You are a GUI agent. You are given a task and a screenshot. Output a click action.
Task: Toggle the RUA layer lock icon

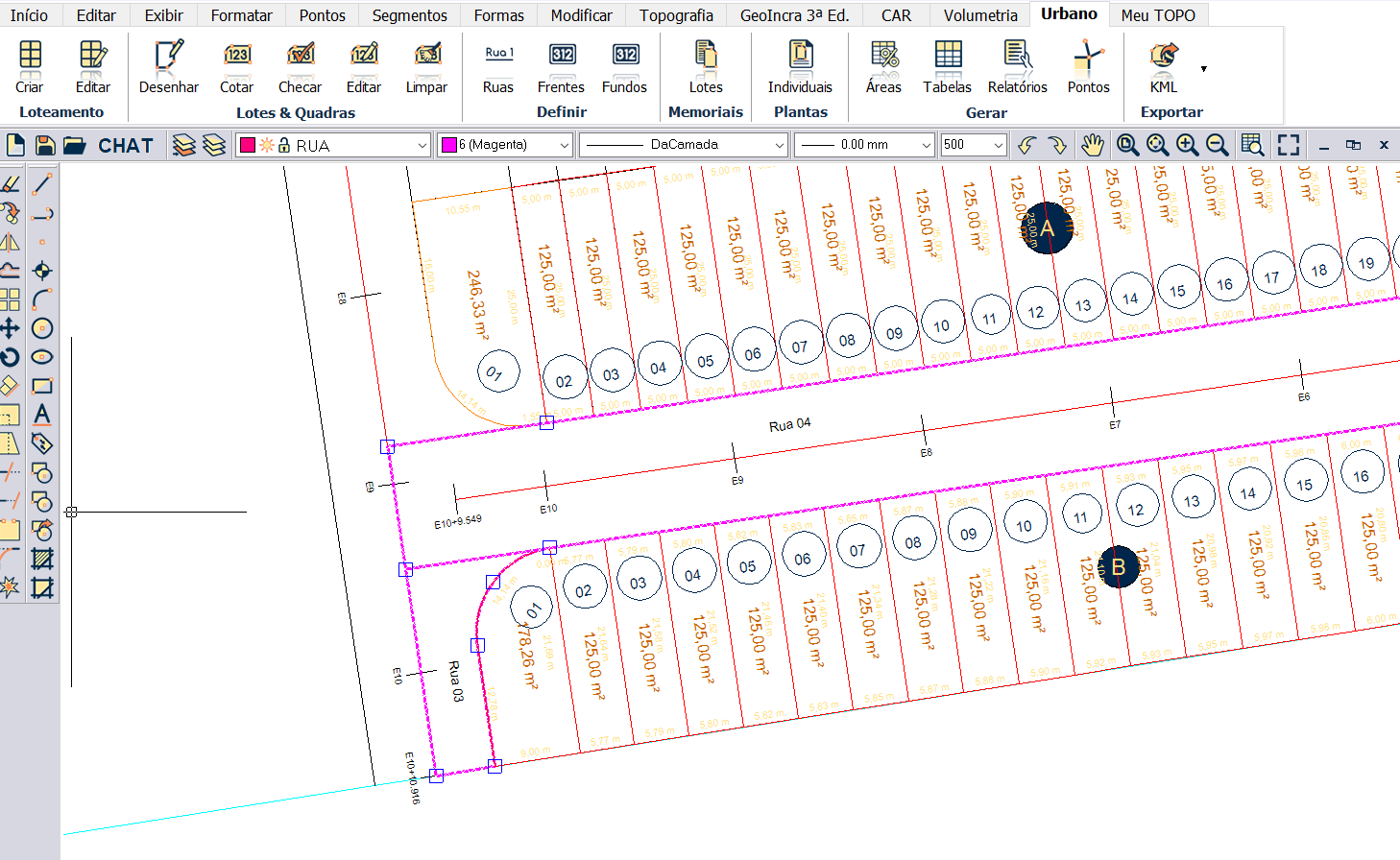(x=284, y=145)
